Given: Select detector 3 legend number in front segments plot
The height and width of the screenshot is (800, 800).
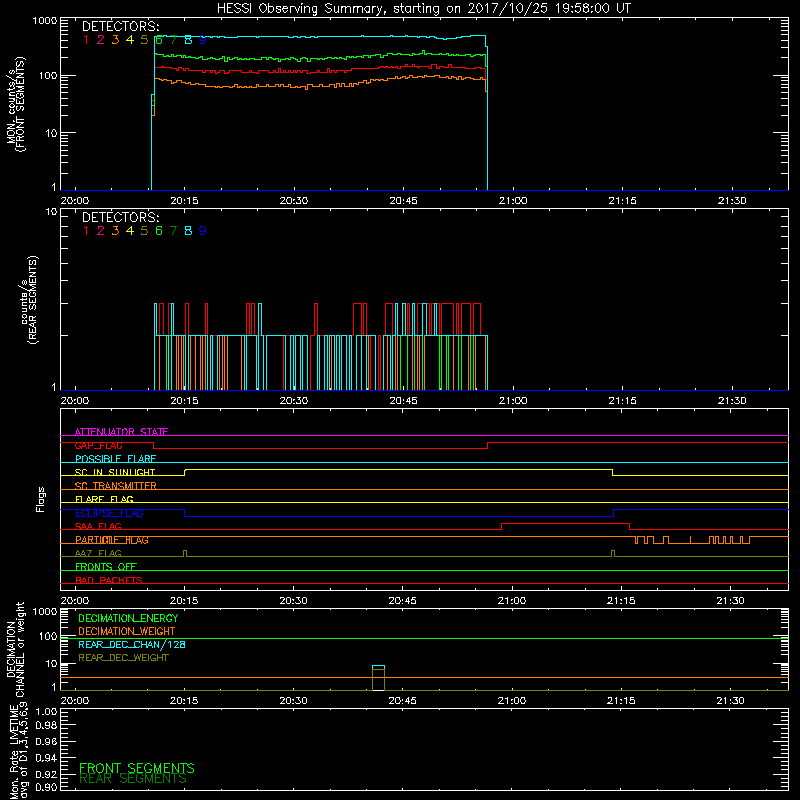Looking at the screenshot, I should point(115,40).
